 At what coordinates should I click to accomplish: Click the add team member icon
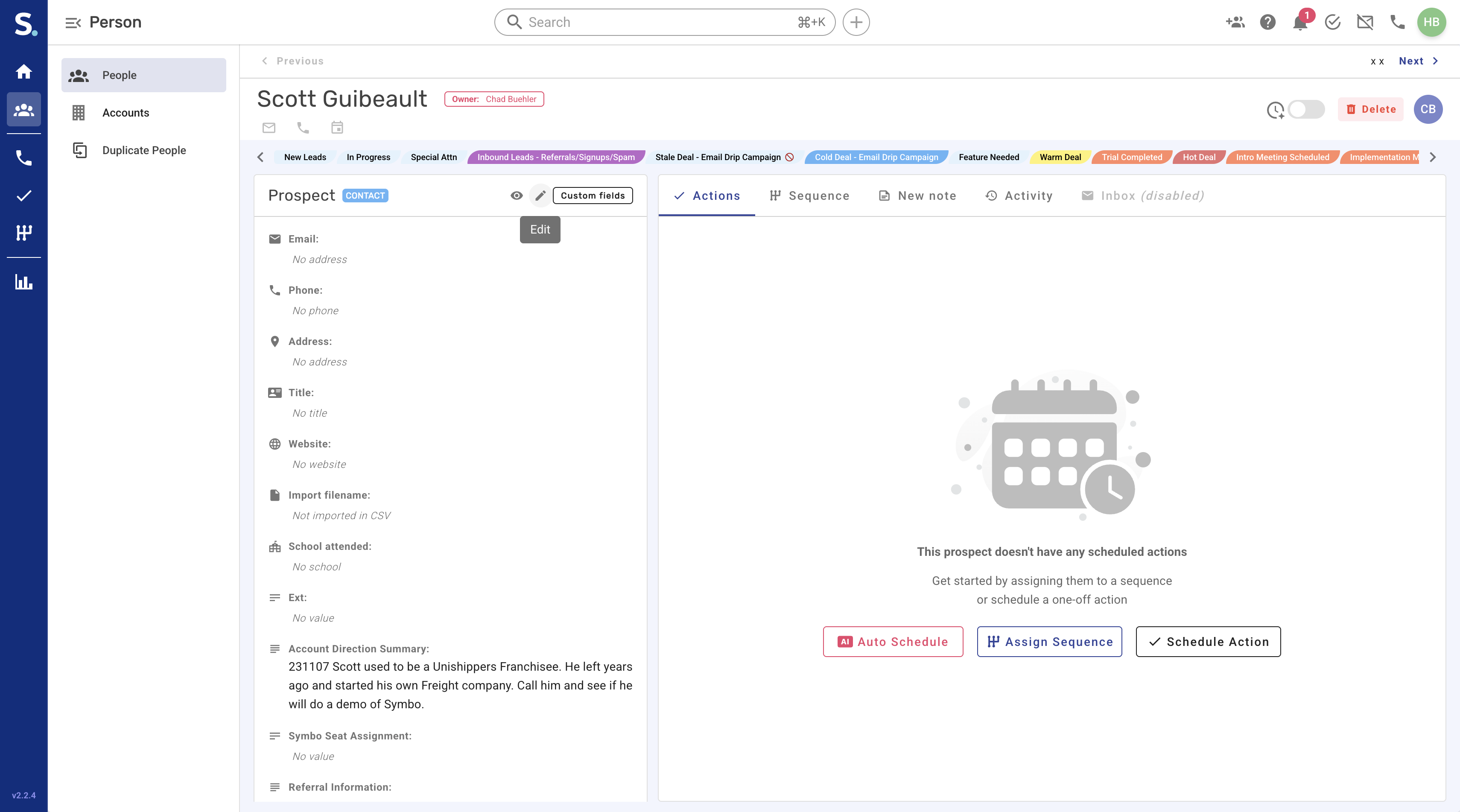(x=1235, y=23)
